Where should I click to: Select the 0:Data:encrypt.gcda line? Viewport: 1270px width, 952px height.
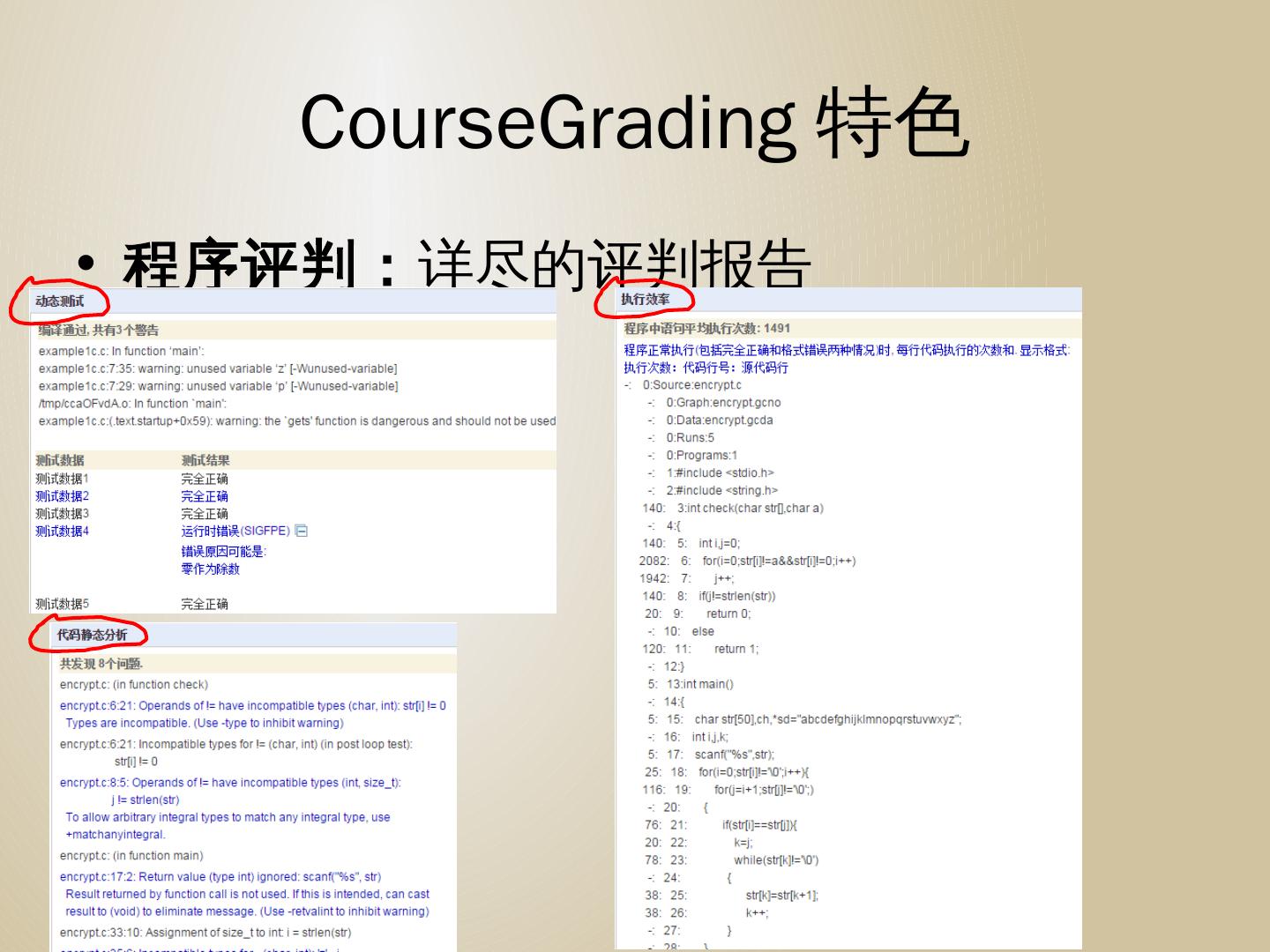coord(710,420)
